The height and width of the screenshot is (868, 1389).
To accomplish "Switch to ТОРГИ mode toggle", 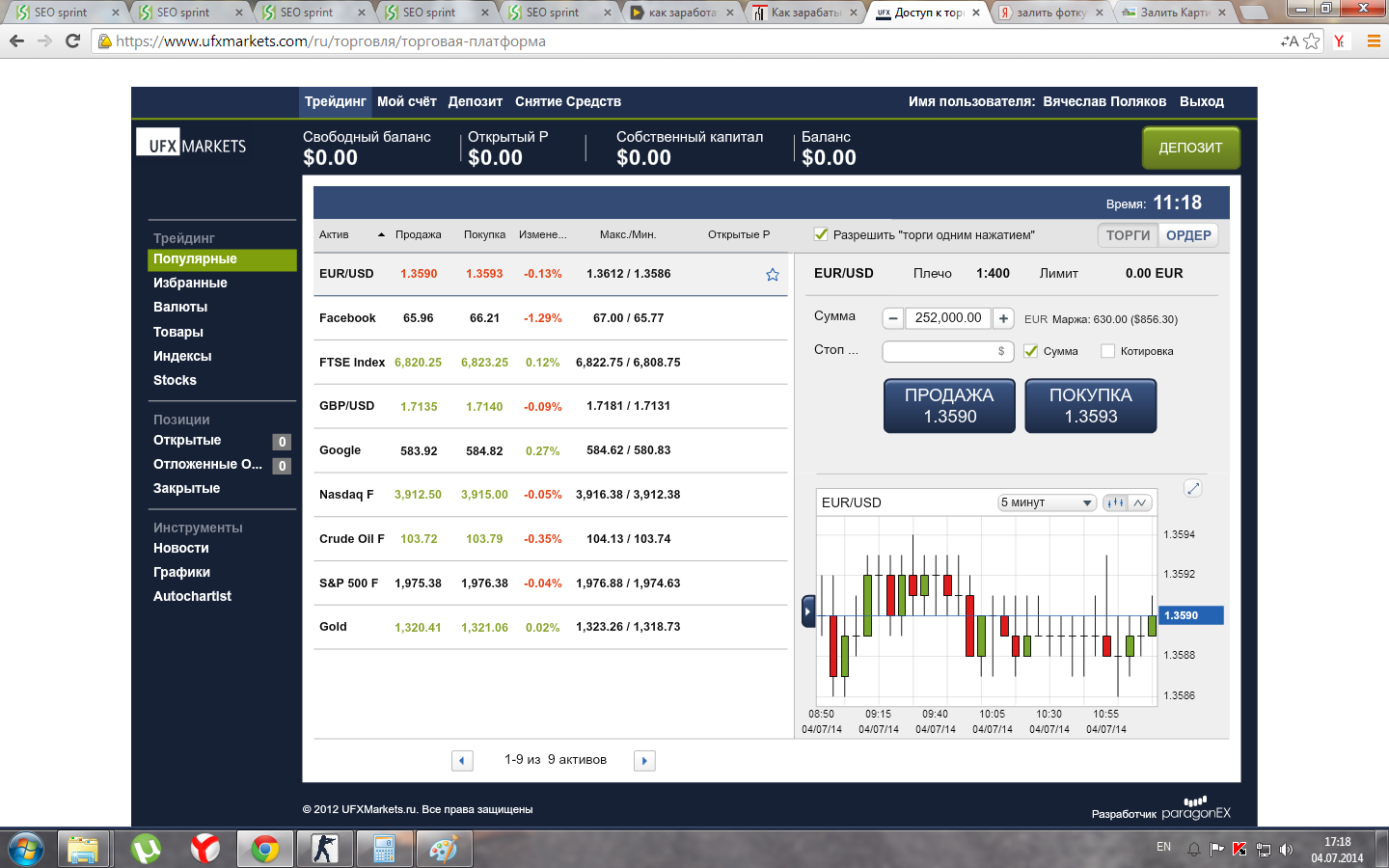I will (x=1128, y=235).
